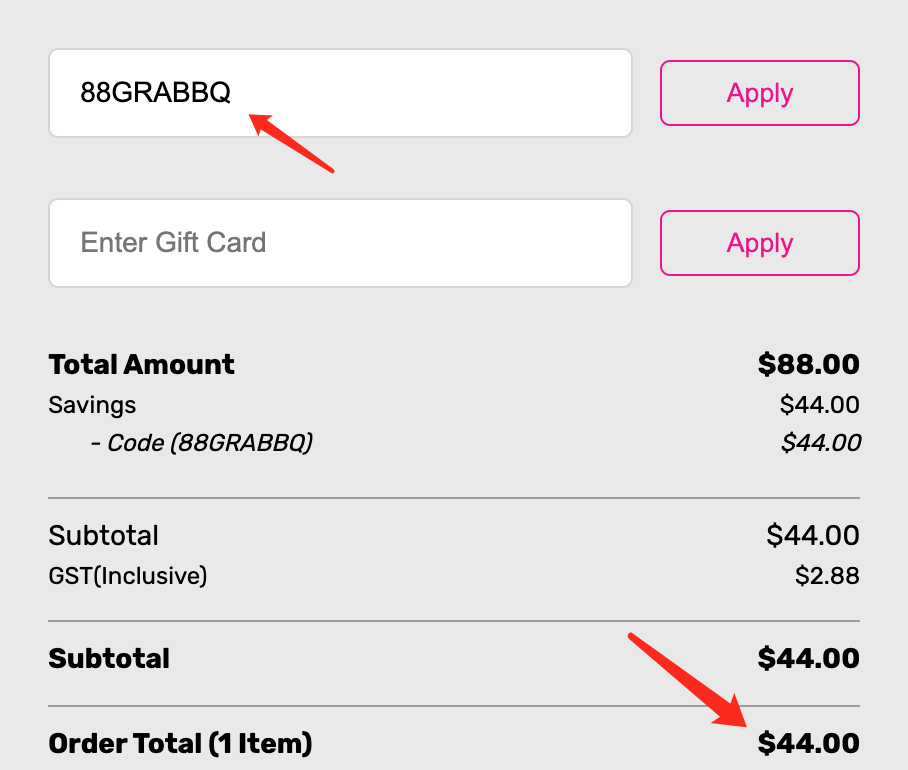Click the promo code field containing 88GRABBQ
The image size is (908, 770).
340,93
